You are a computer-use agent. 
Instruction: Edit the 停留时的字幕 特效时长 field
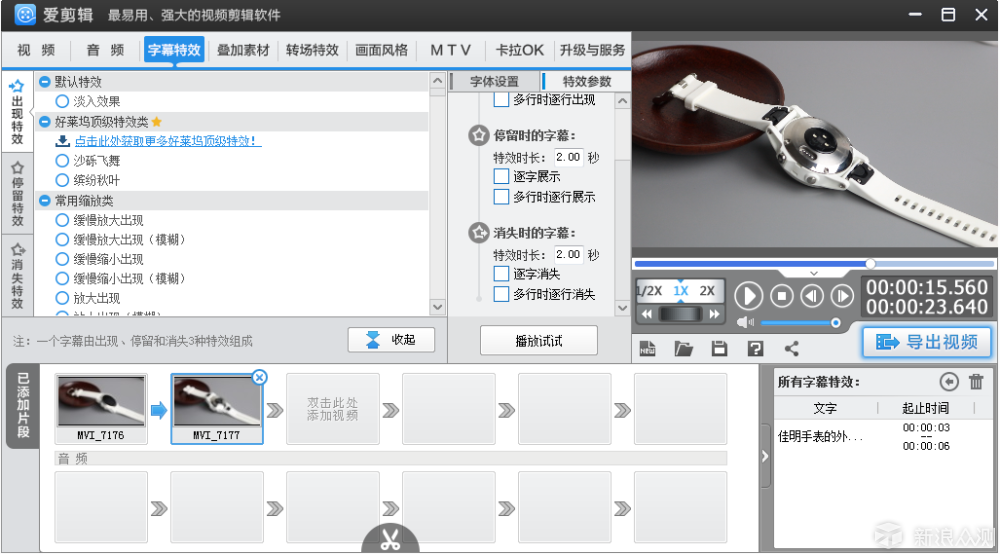pos(568,157)
